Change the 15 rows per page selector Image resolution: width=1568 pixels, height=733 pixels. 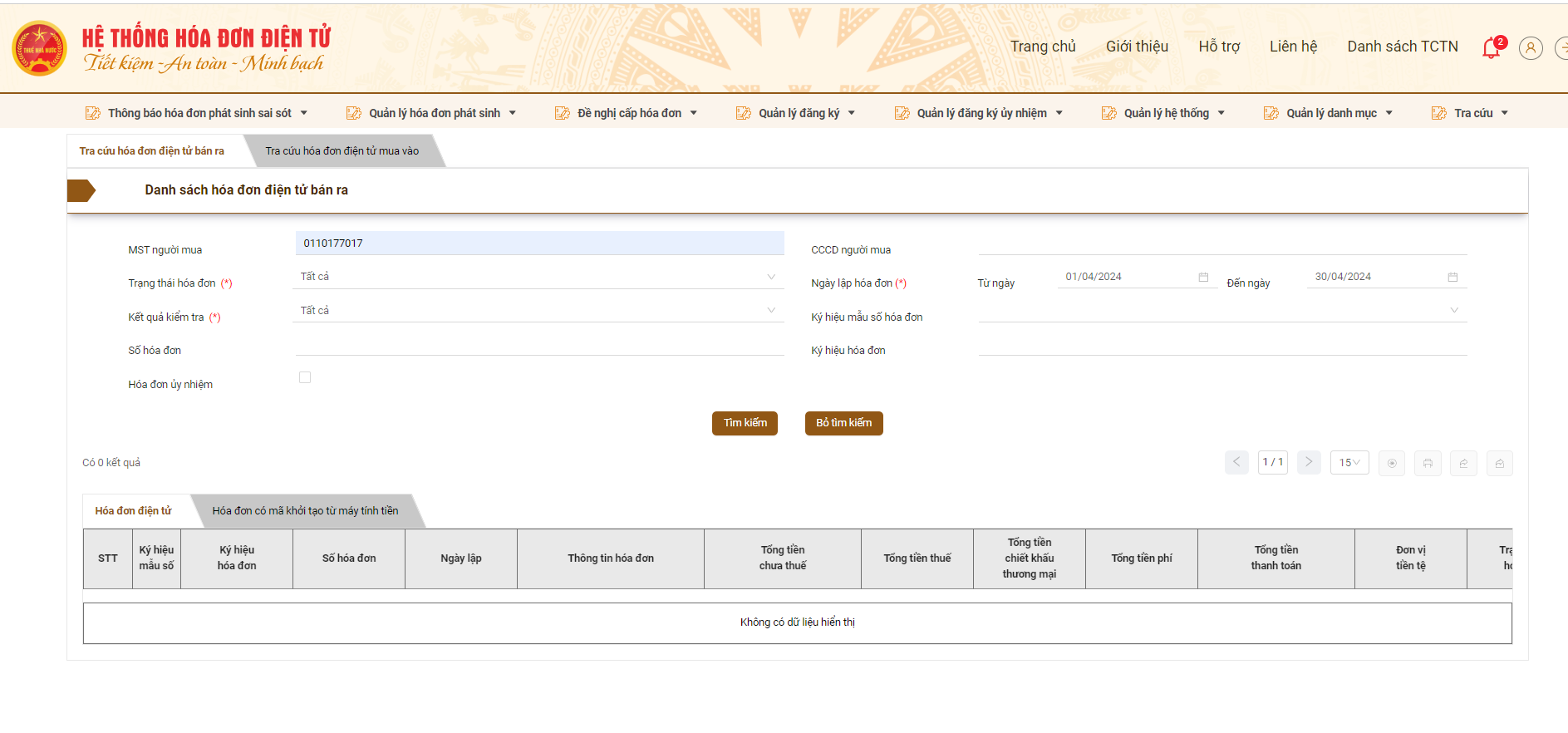[1349, 463]
